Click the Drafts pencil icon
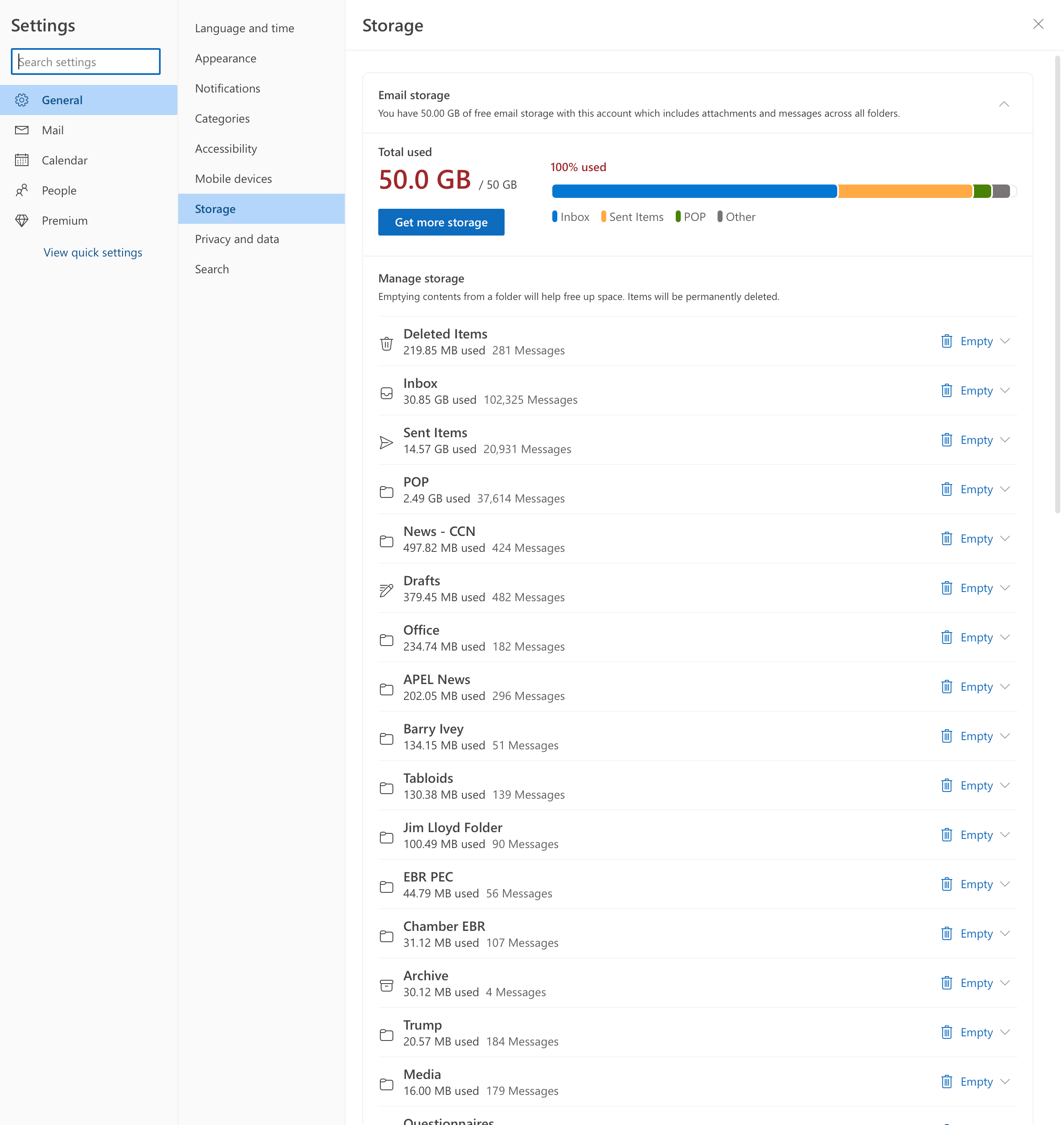1064x1125 pixels. point(386,590)
